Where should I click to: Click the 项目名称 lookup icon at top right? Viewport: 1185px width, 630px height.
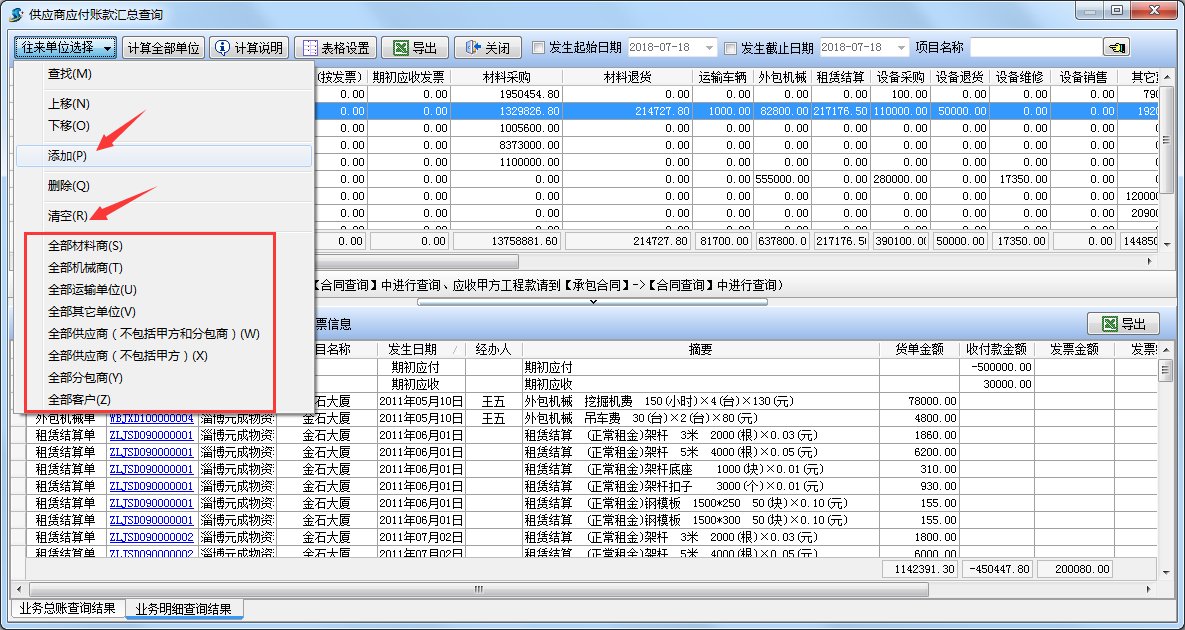click(x=1117, y=46)
